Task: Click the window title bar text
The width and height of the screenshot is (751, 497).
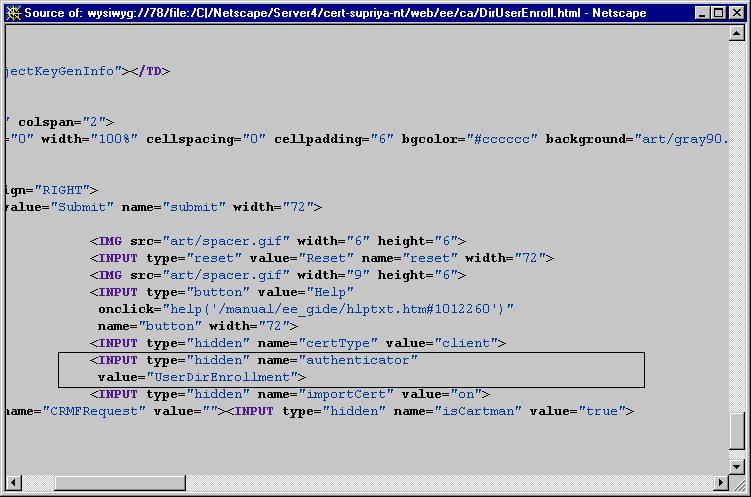Action: [335, 13]
